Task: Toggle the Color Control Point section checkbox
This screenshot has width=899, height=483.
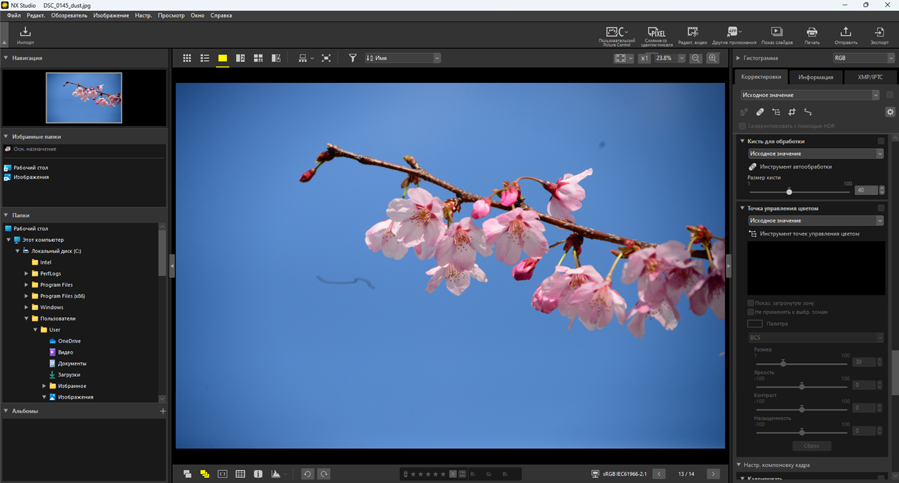Action: [881, 208]
